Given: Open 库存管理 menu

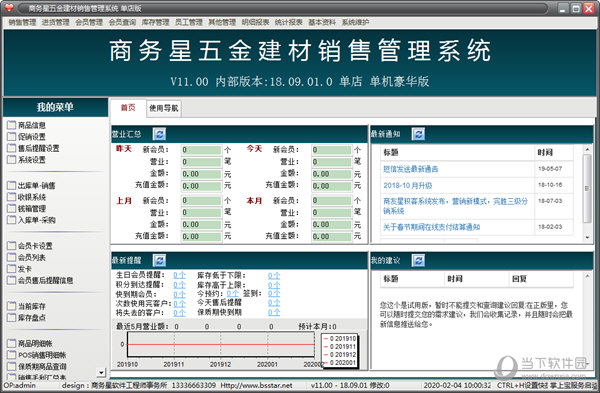Looking at the screenshot, I should tap(155, 22).
